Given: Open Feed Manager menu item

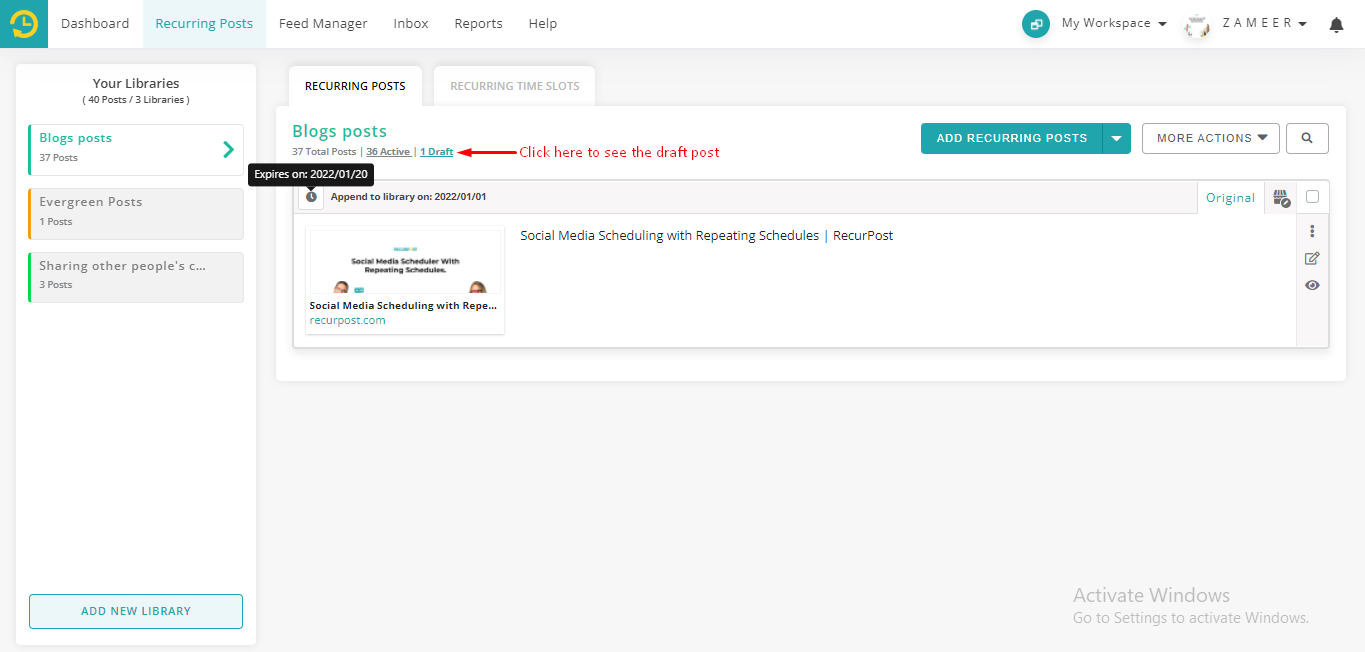Looking at the screenshot, I should 323,23.
